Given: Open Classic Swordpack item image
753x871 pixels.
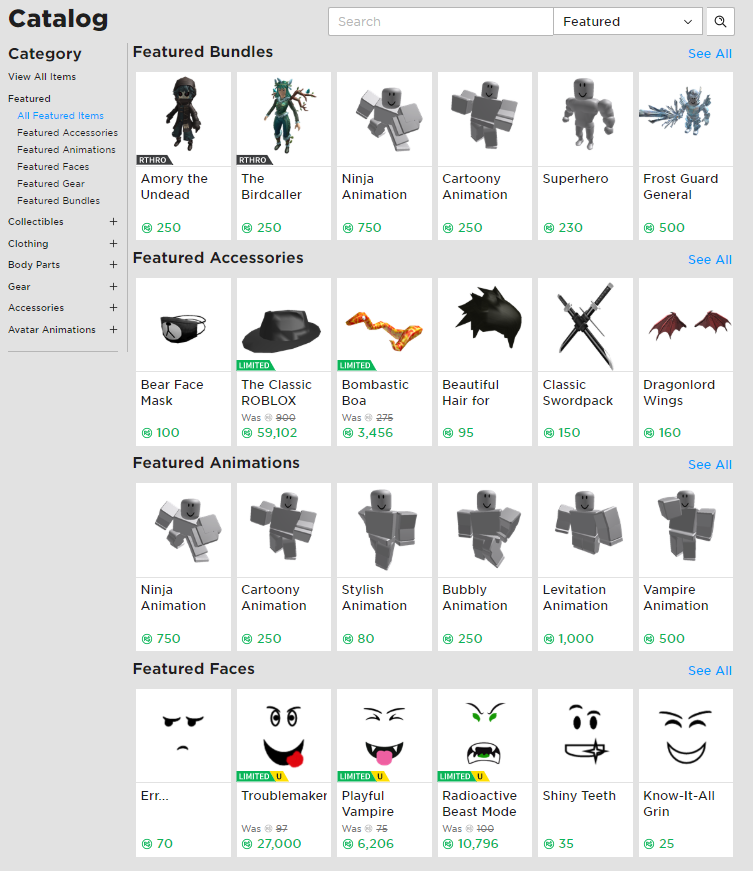Looking at the screenshot, I should coord(585,325).
